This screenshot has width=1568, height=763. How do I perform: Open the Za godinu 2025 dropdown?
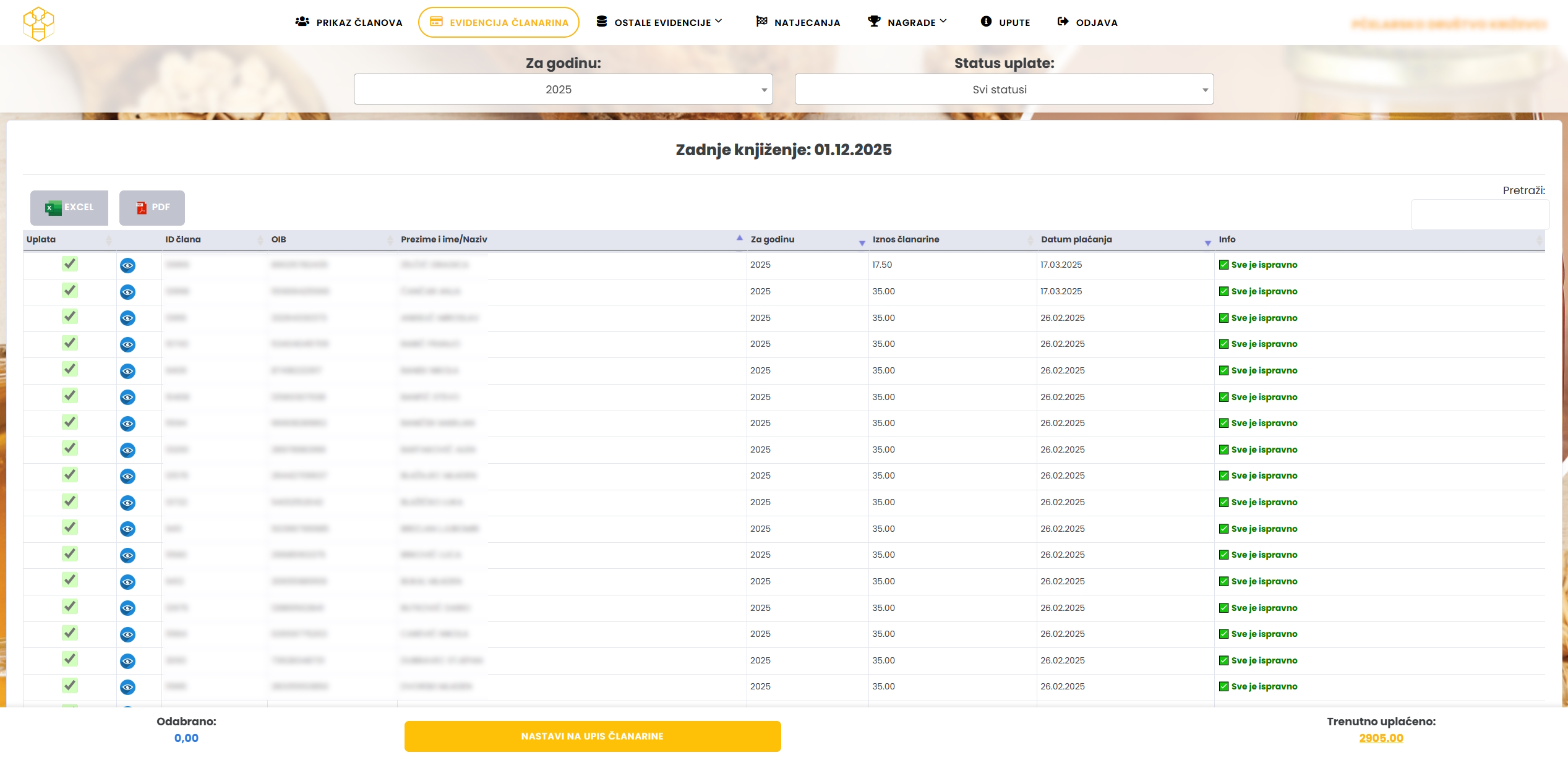point(563,90)
